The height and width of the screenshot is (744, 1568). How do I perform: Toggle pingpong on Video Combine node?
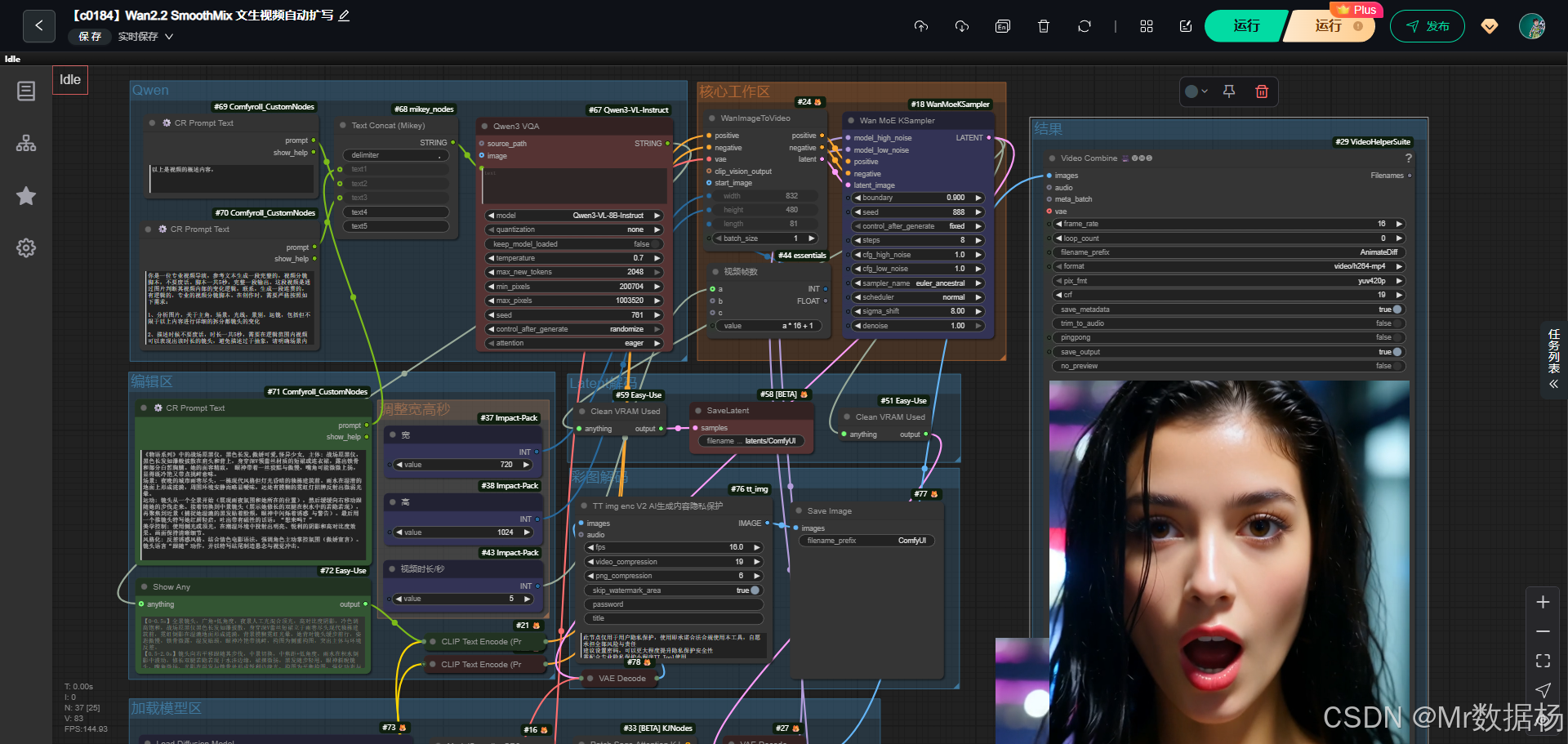click(1229, 337)
